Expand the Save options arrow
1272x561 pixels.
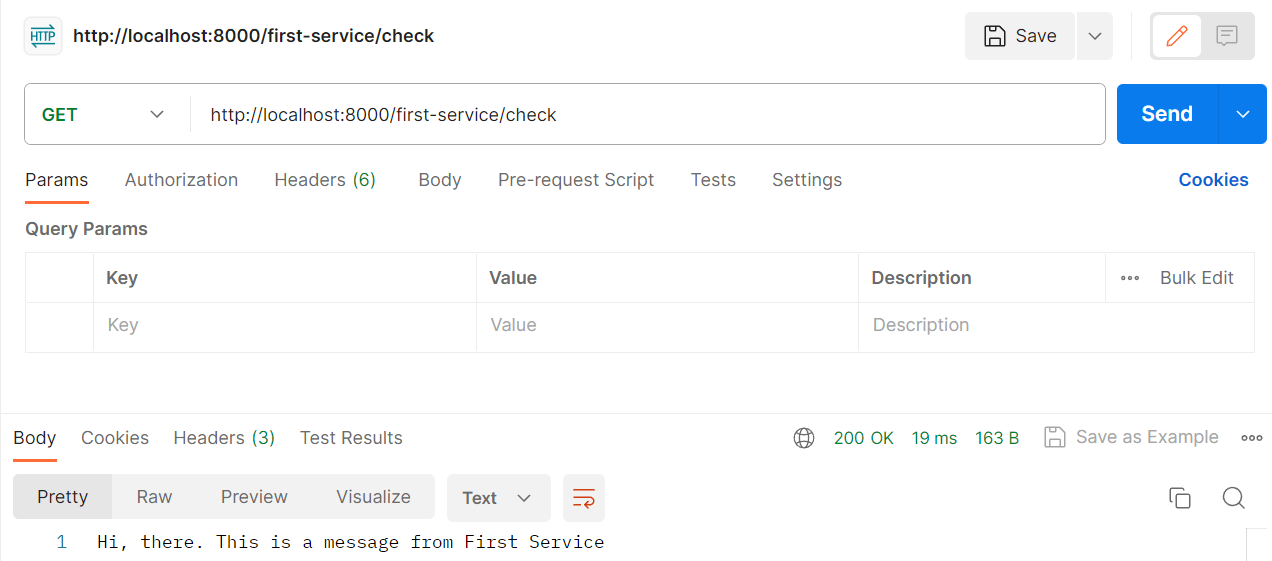[1095, 36]
